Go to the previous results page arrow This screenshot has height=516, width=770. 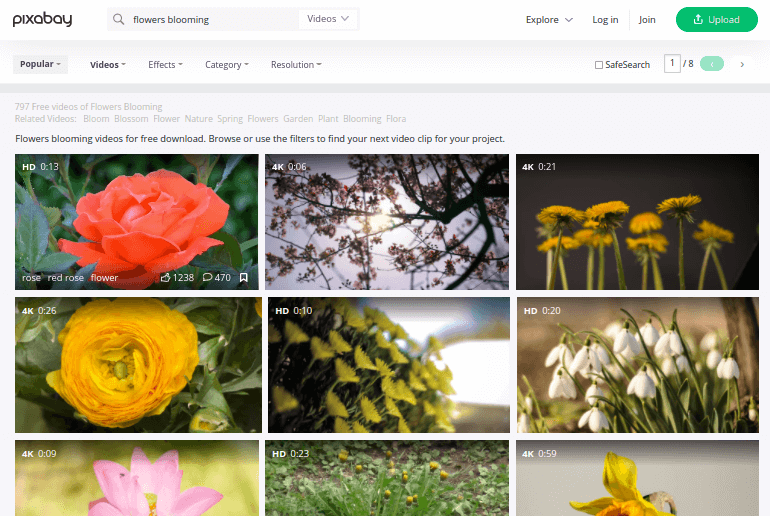(711, 64)
